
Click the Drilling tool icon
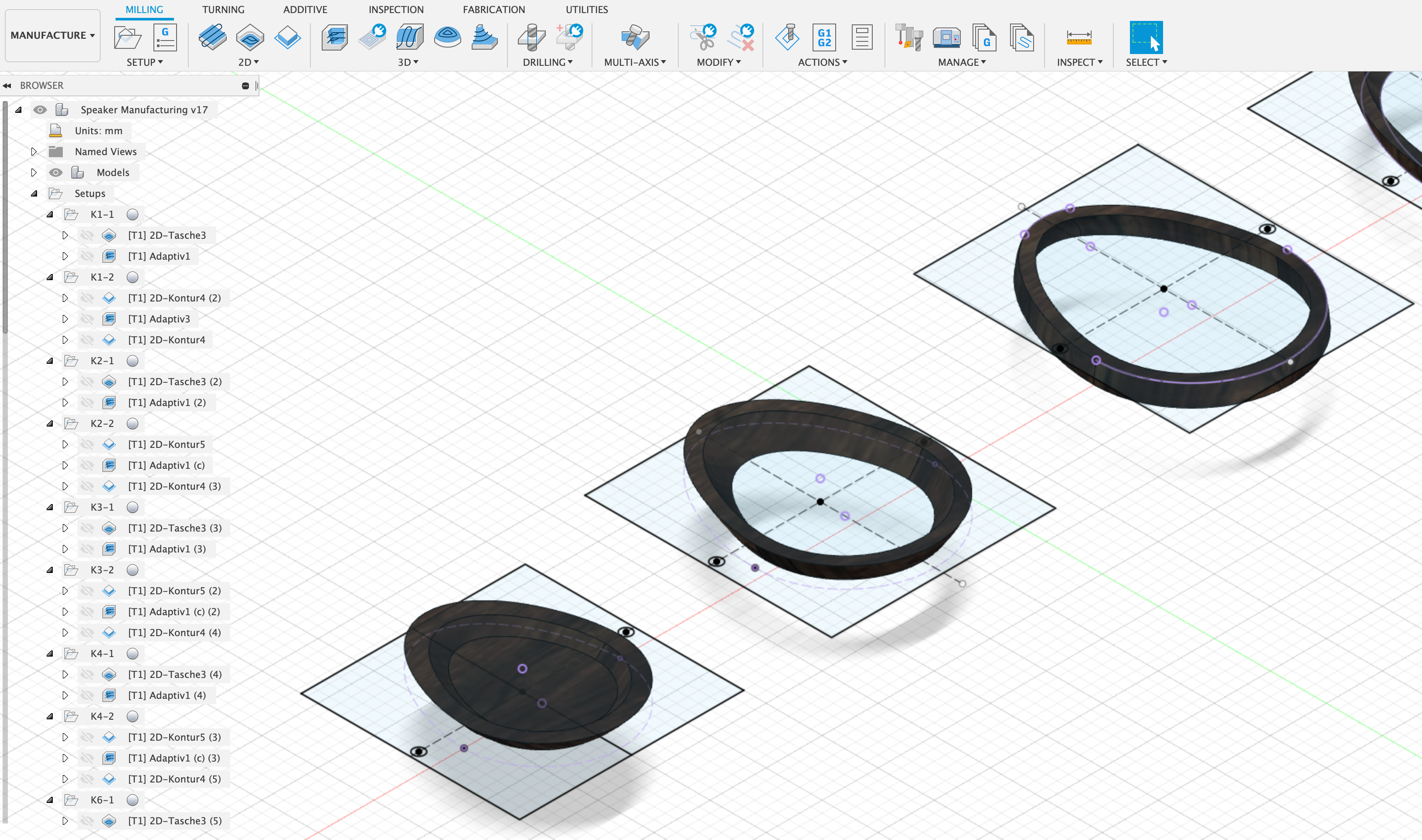[x=532, y=37]
